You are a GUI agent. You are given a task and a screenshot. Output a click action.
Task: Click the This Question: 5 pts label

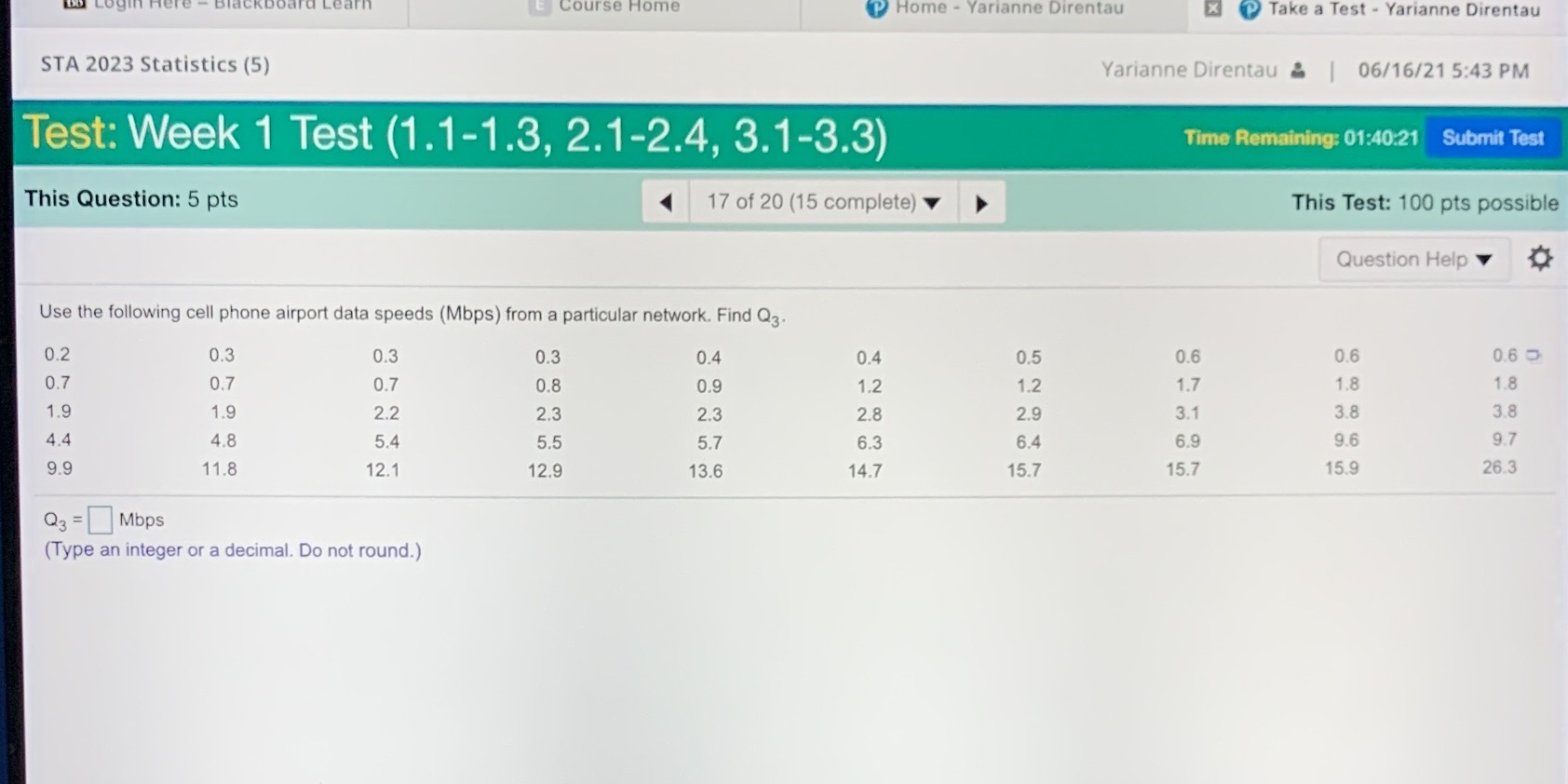coord(131,199)
